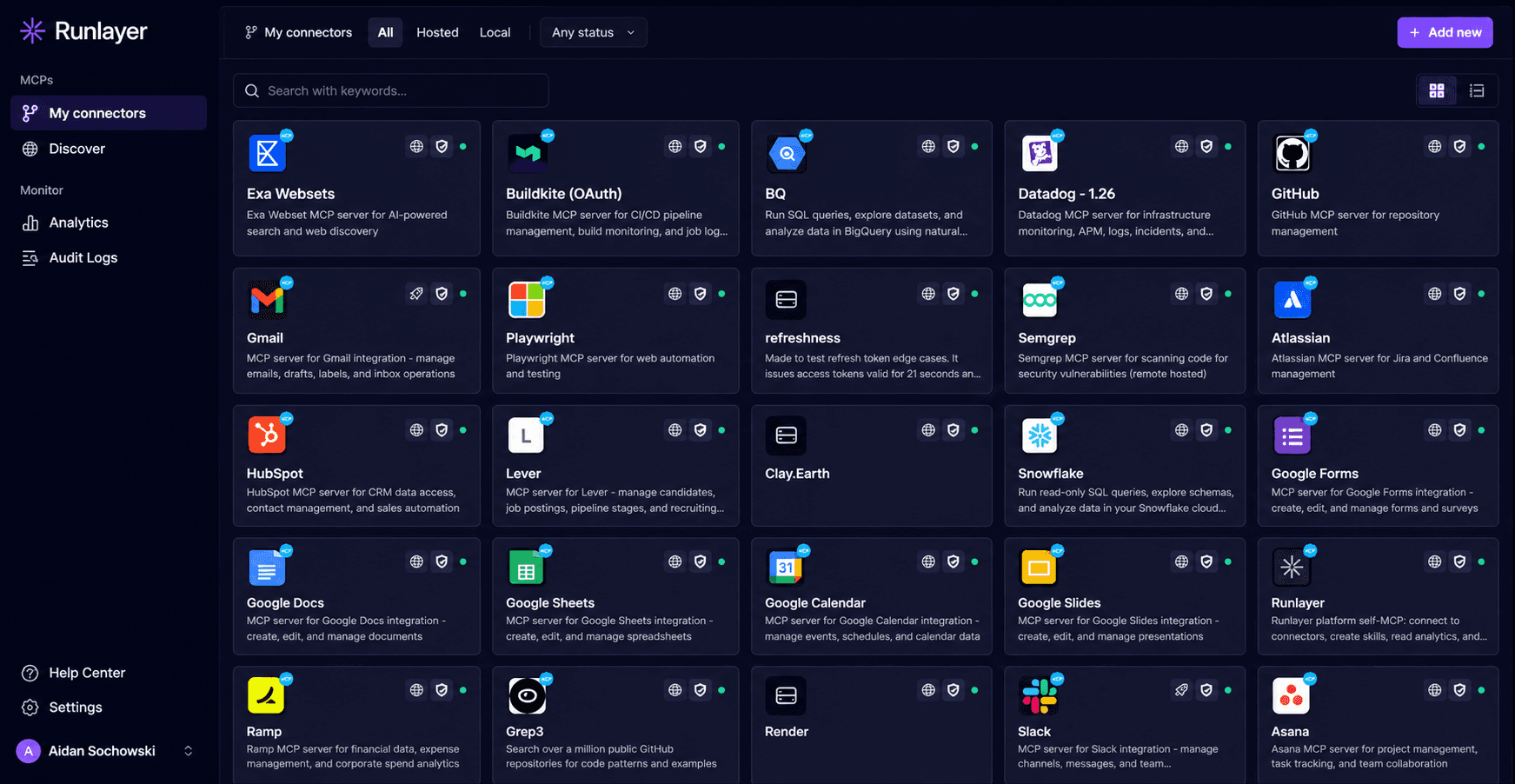Image resolution: width=1515 pixels, height=784 pixels.
Task: Click the Grep3 description text
Action: 611,756
